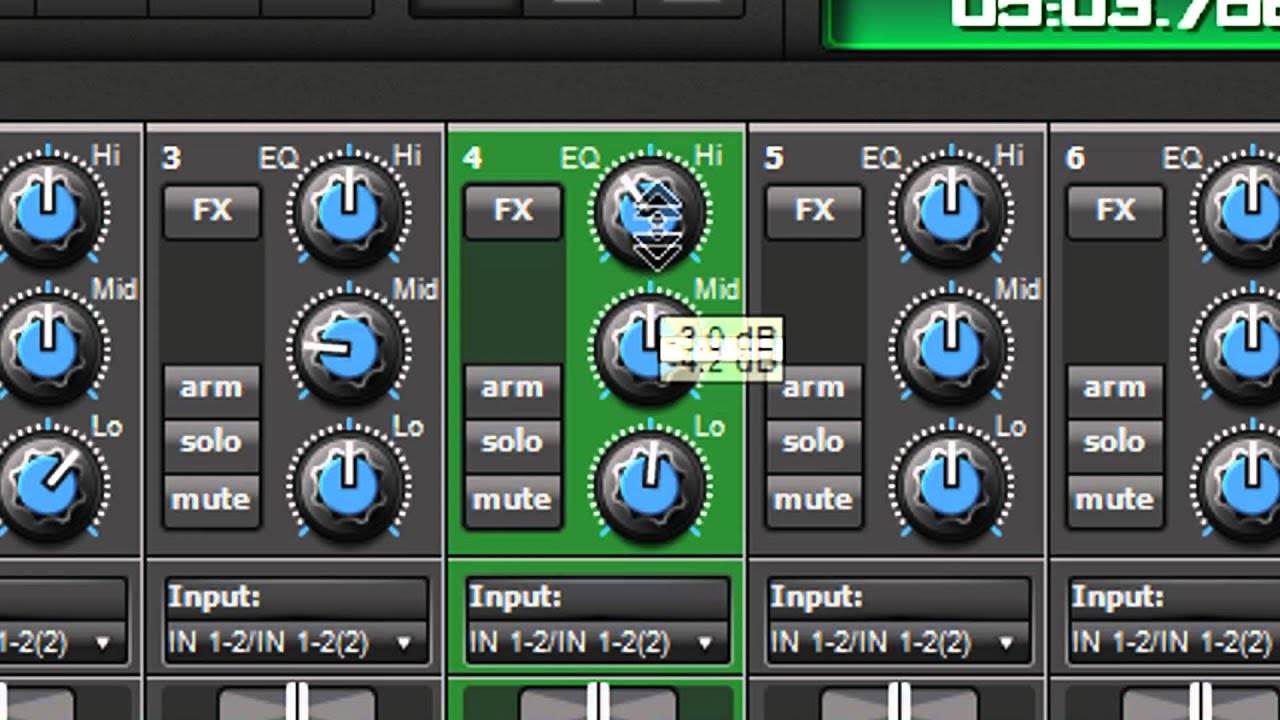Click track 3 pan slider handle
This screenshot has height=720, width=1280.
click(x=297, y=702)
